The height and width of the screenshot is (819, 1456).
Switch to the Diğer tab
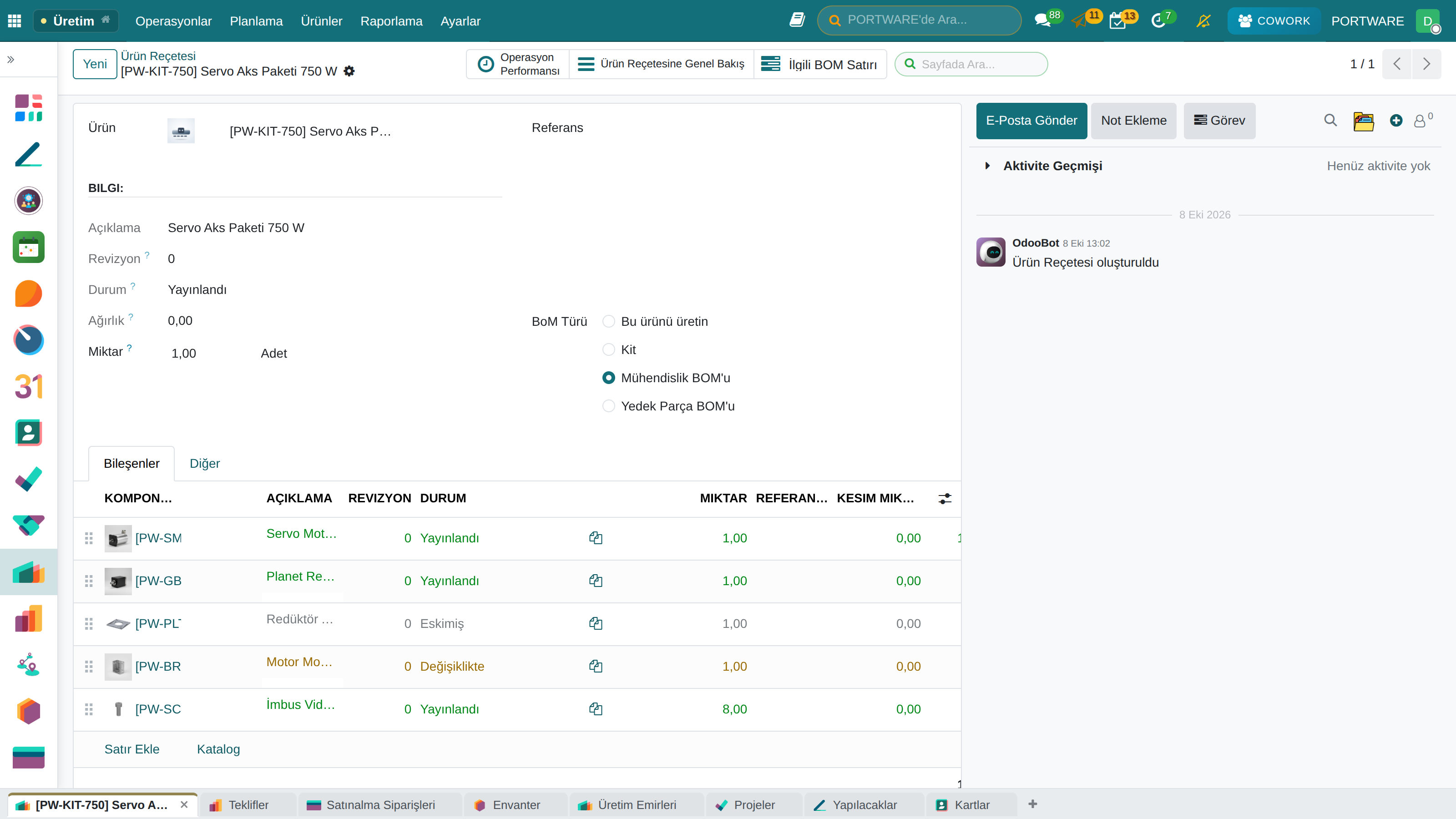205,464
